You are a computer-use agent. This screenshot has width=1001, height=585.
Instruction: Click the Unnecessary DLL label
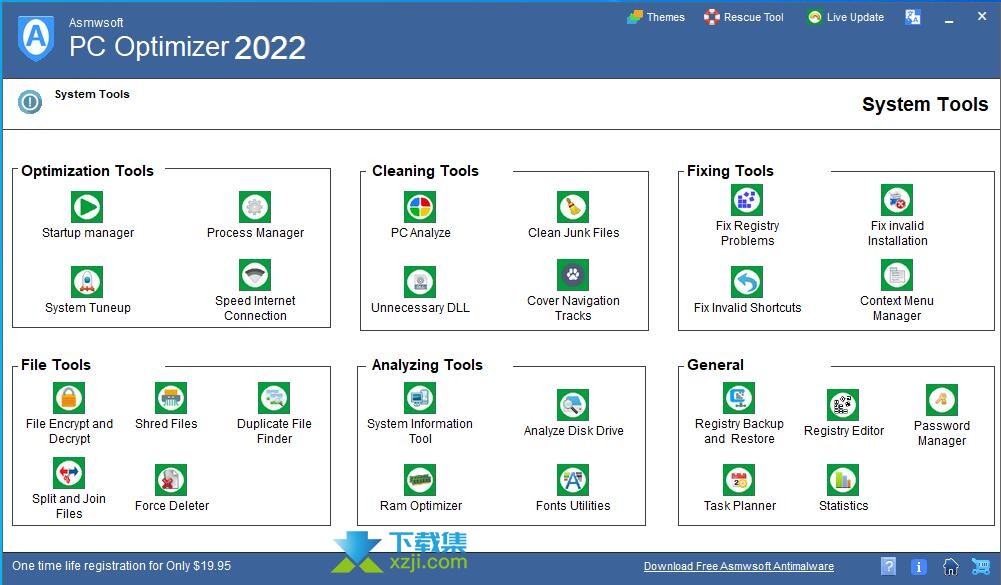pyautogui.click(x=420, y=307)
